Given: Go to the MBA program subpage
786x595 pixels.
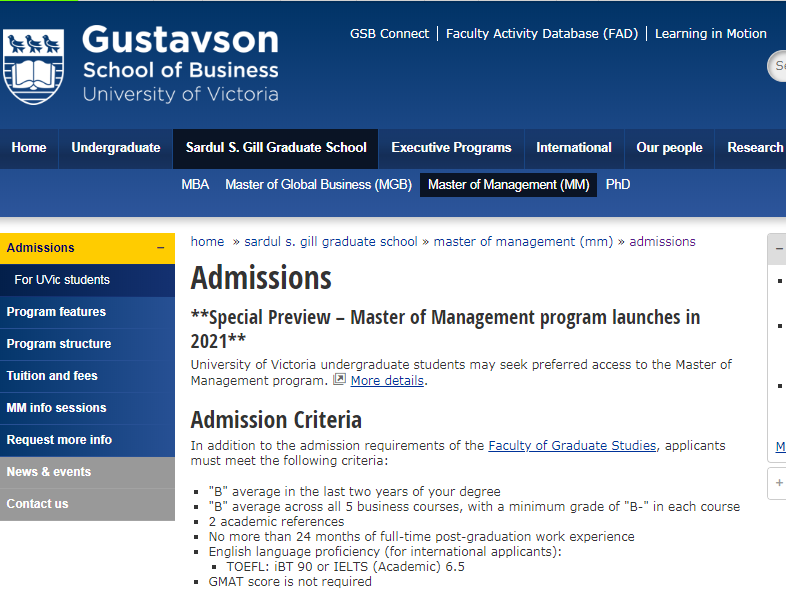Looking at the screenshot, I should tap(195, 185).
